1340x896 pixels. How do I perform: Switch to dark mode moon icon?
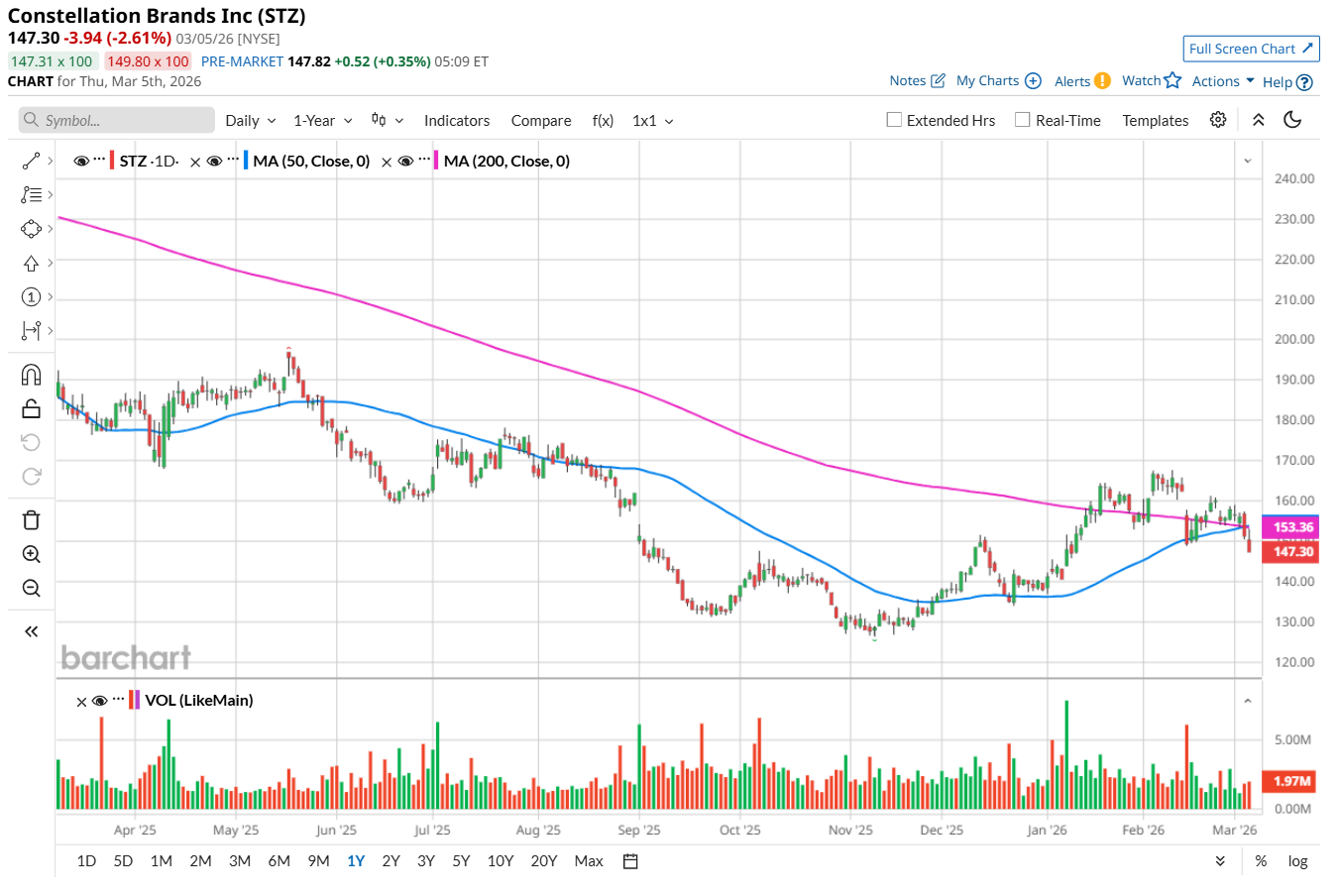click(x=1292, y=120)
